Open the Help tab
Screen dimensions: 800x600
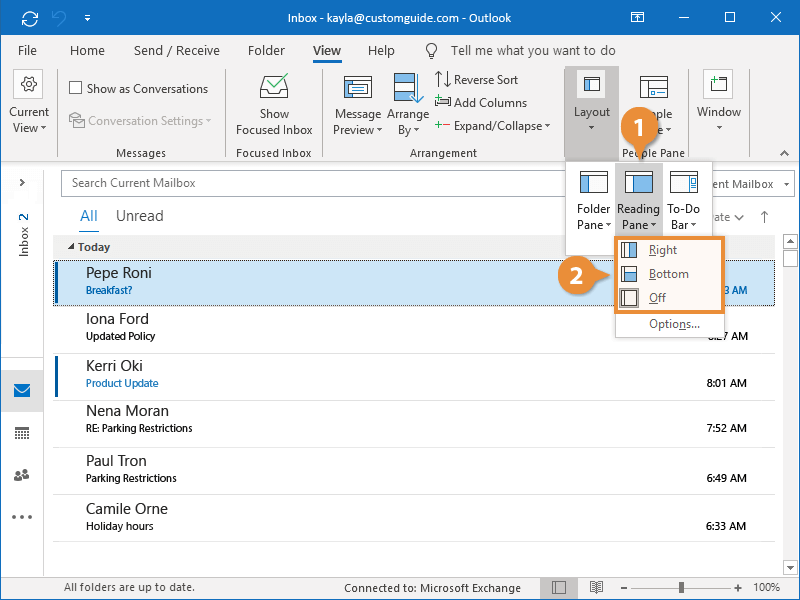tap(381, 51)
